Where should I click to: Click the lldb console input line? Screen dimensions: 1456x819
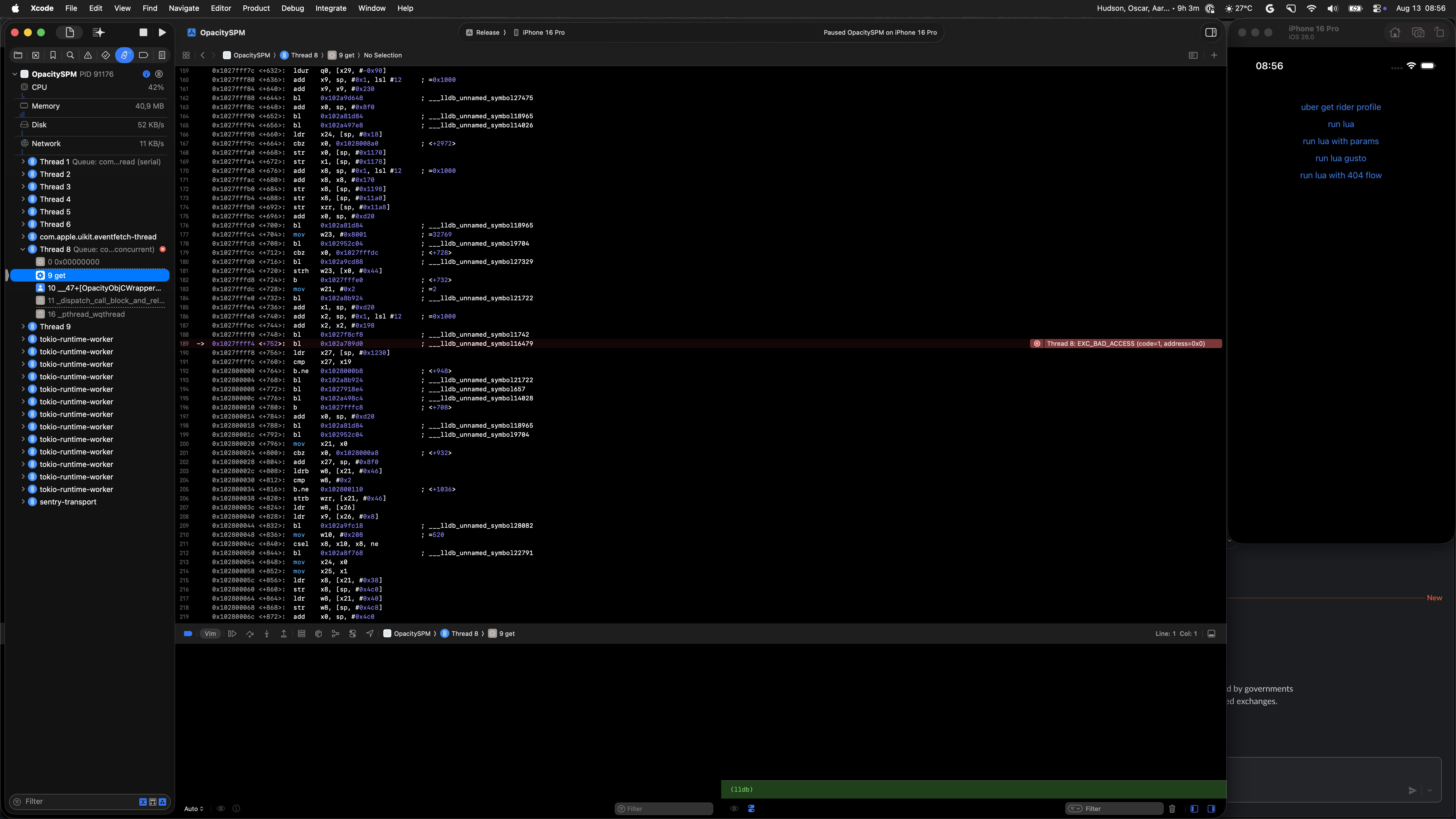click(x=973, y=790)
